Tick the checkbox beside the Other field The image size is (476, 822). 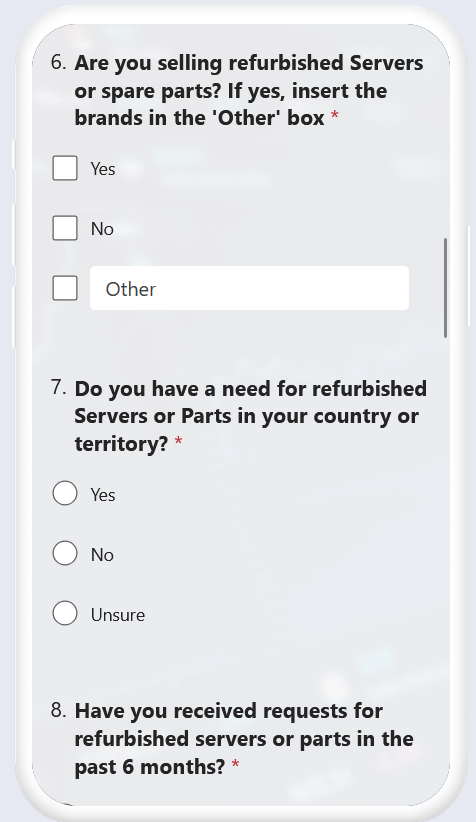tap(65, 288)
